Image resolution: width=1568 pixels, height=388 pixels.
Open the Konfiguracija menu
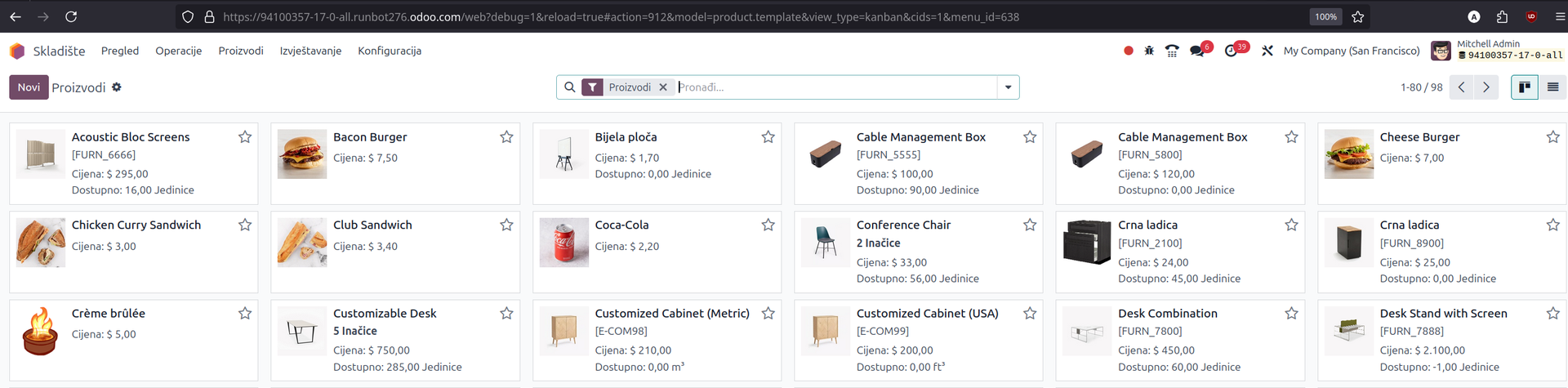click(x=389, y=51)
